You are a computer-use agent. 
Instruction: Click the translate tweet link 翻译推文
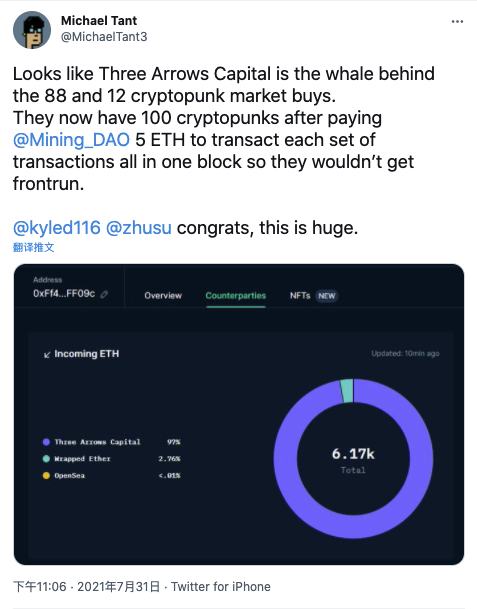pyautogui.click(x=33, y=247)
